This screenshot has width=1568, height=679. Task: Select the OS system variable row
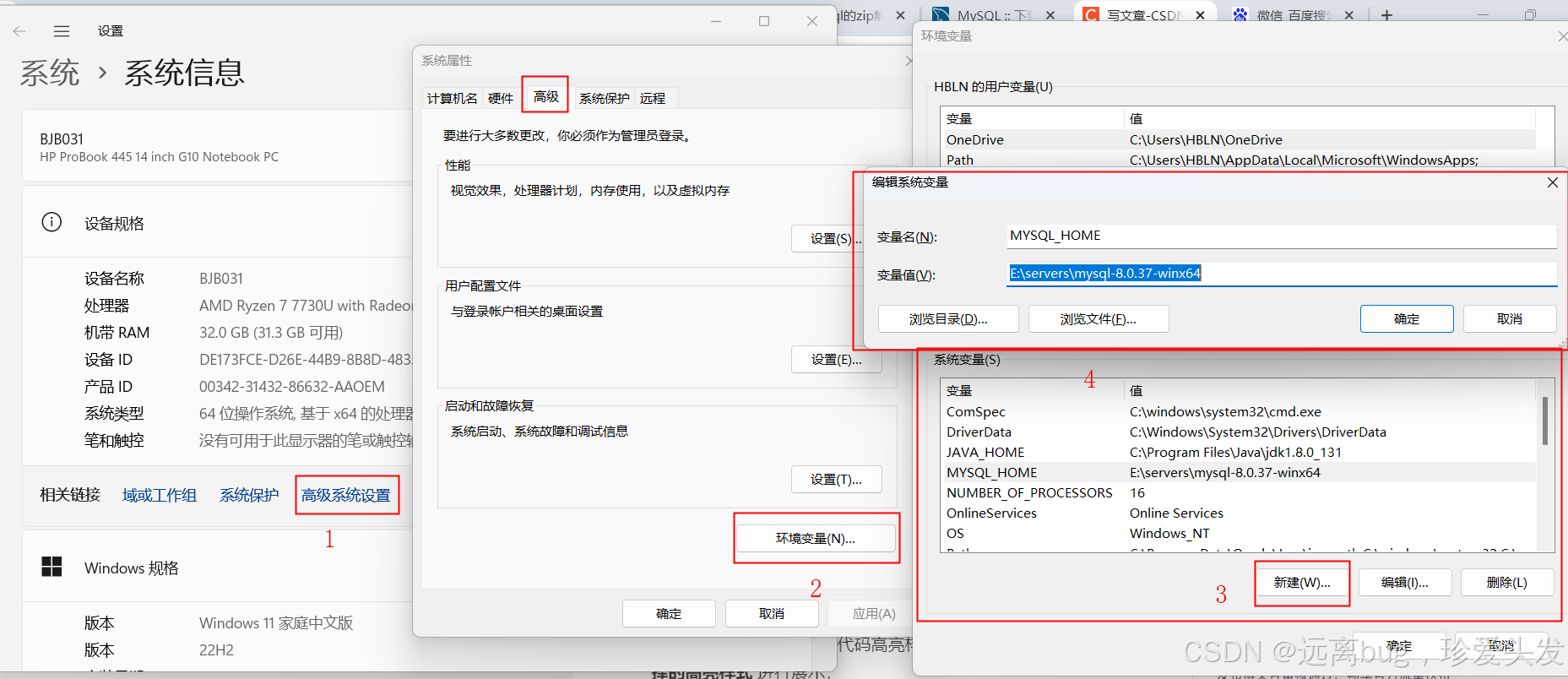pos(1238,534)
